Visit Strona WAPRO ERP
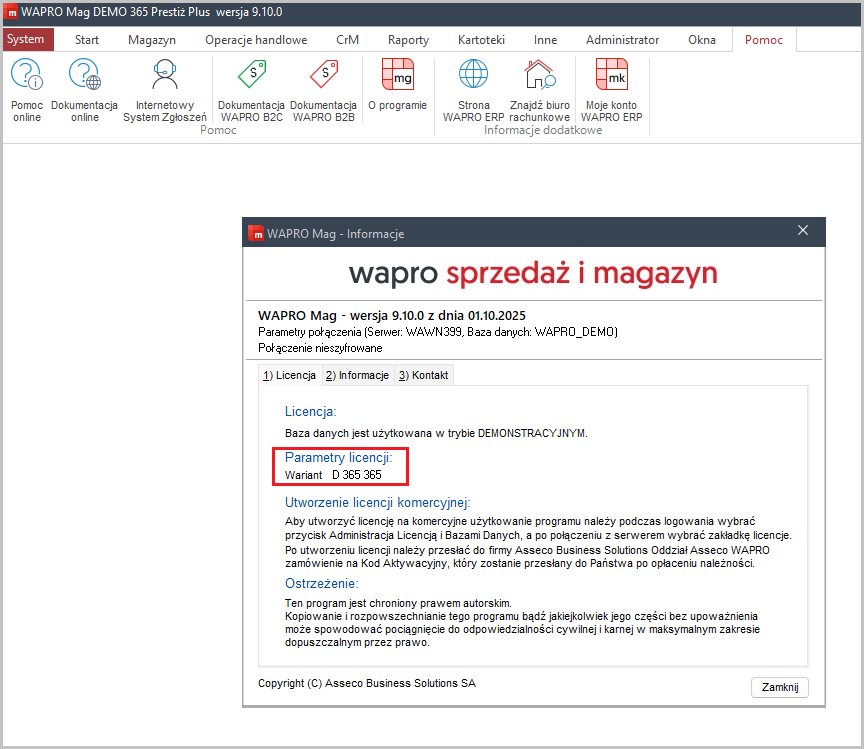Screen dimensions: 864x749 [473, 88]
